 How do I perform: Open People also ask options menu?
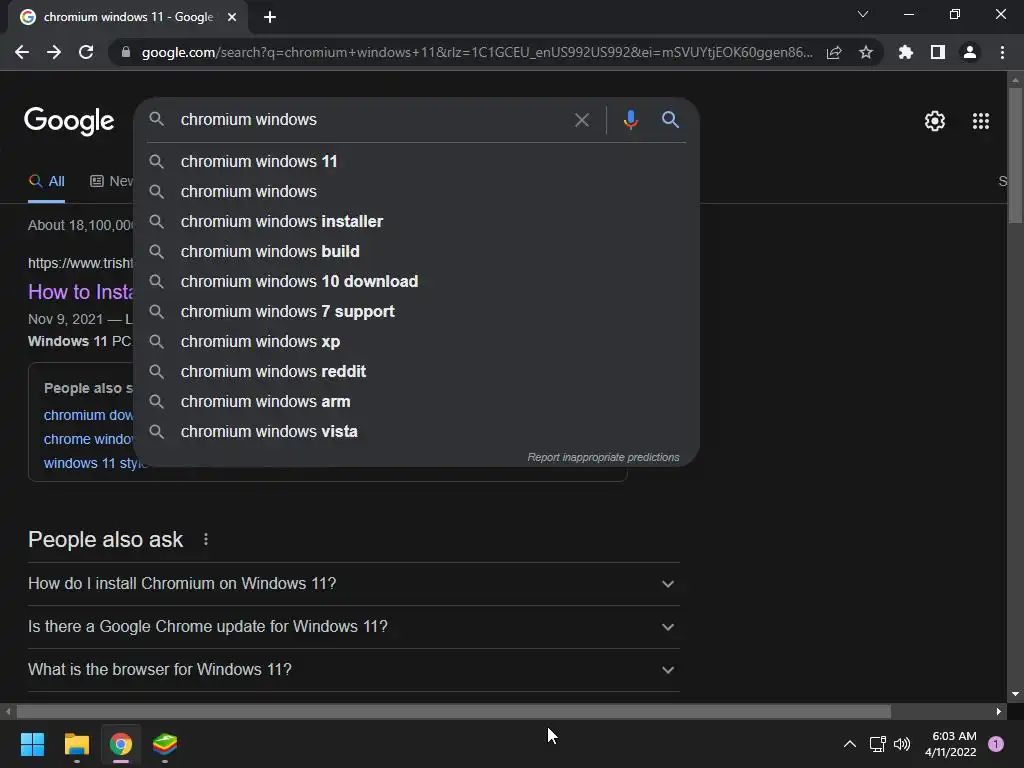[206, 539]
